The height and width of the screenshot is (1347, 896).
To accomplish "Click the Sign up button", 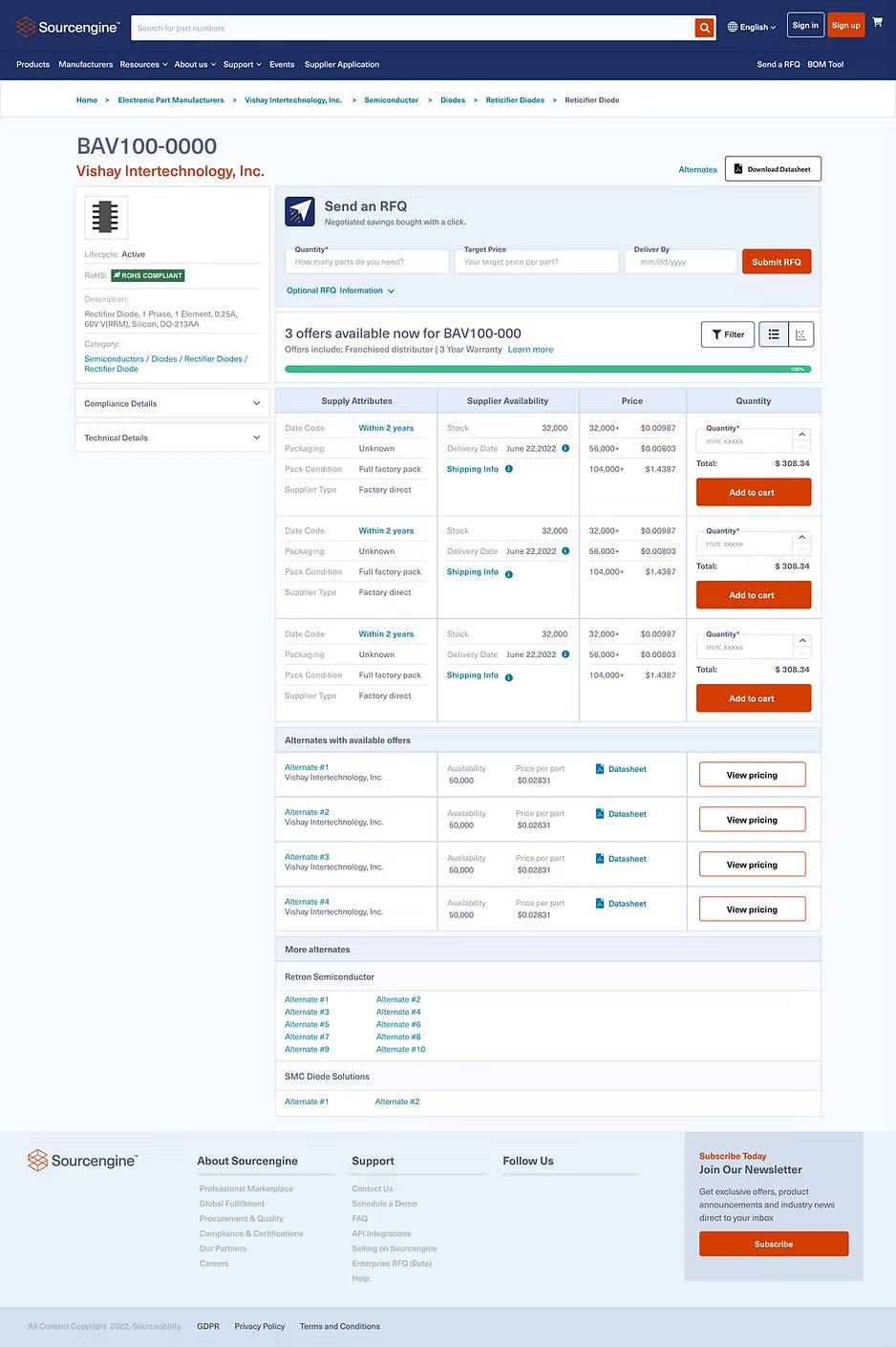I will point(846,26).
